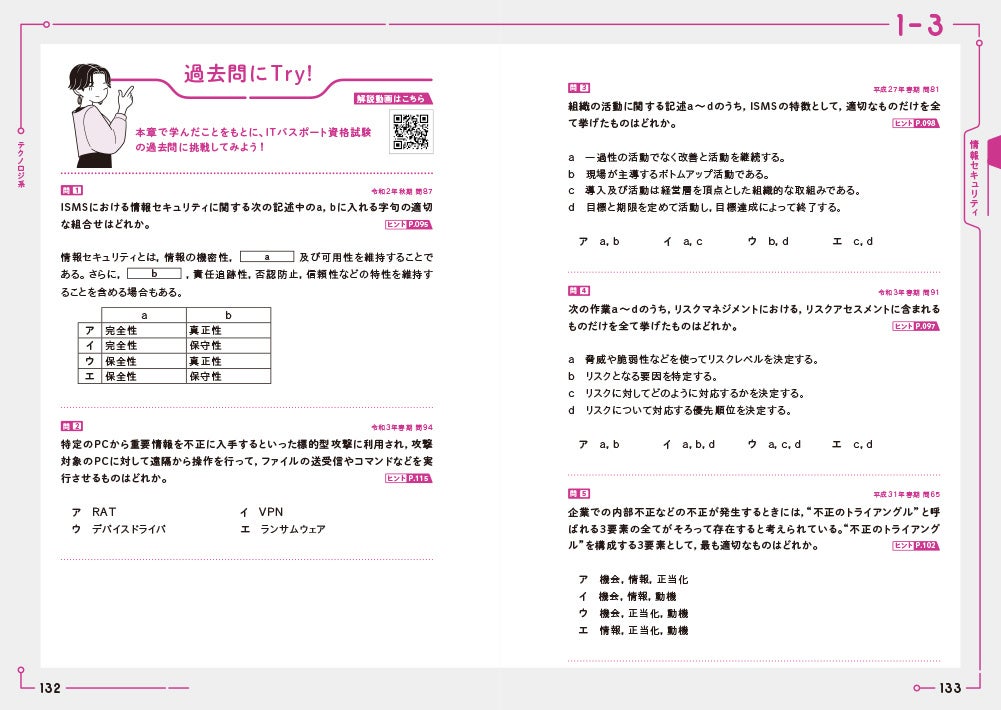
Task: Choose answer ウ a, c, d in question 4
Action: (774, 444)
